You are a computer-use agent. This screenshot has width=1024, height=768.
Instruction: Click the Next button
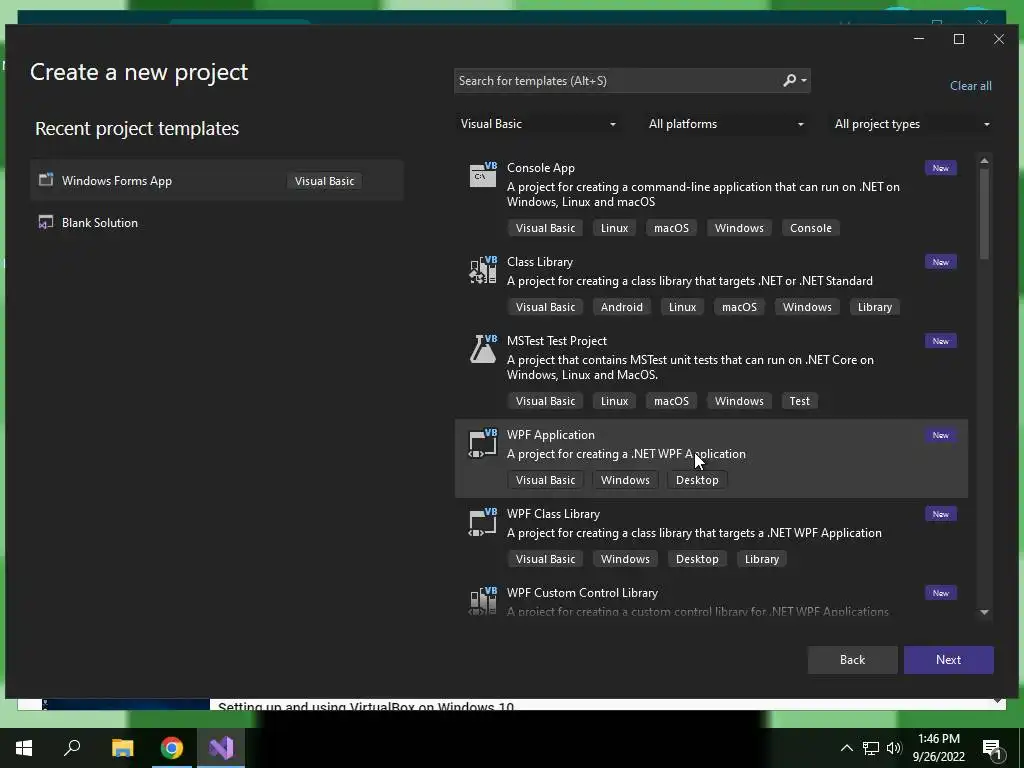(x=948, y=660)
